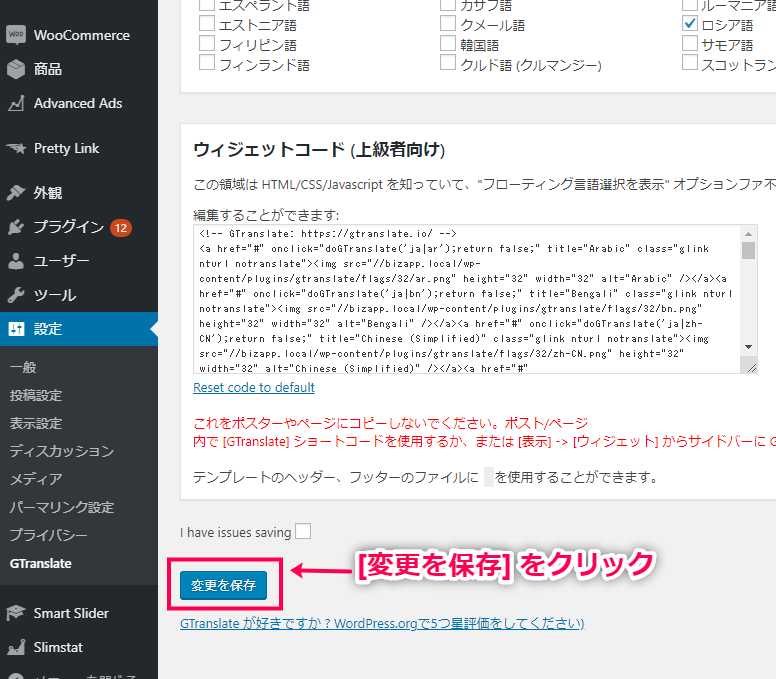Enable the I have issues saving checkbox
Viewport: 776px width, 679px height.
pyautogui.click(x=303, y=532)
